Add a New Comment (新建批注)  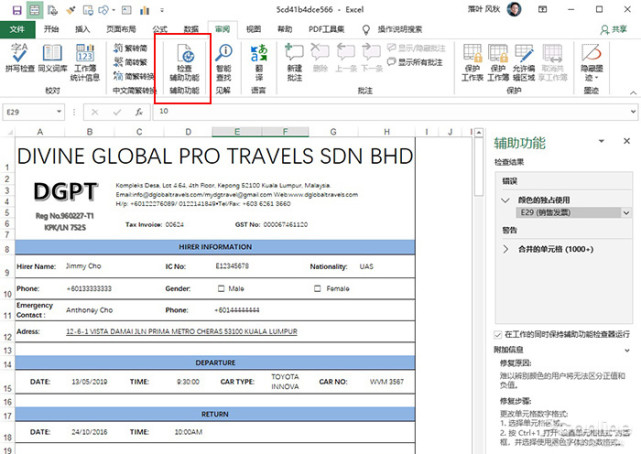pyautogui.click(x=294, y=62)
